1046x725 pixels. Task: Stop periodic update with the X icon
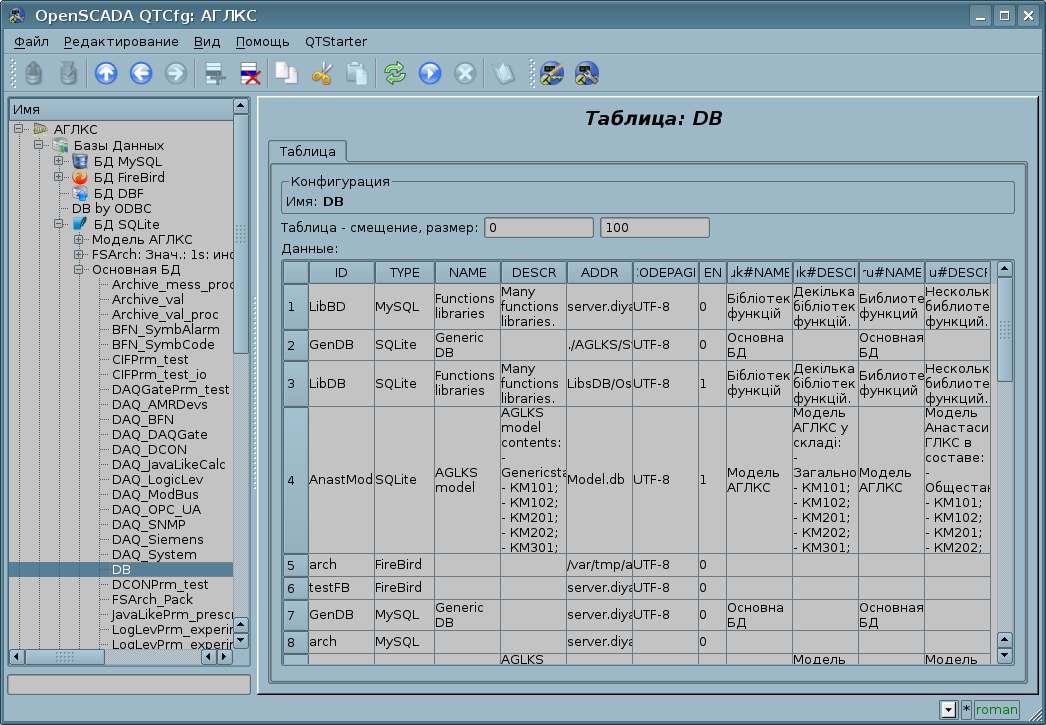pyautogui.click(x=465, y=73)
